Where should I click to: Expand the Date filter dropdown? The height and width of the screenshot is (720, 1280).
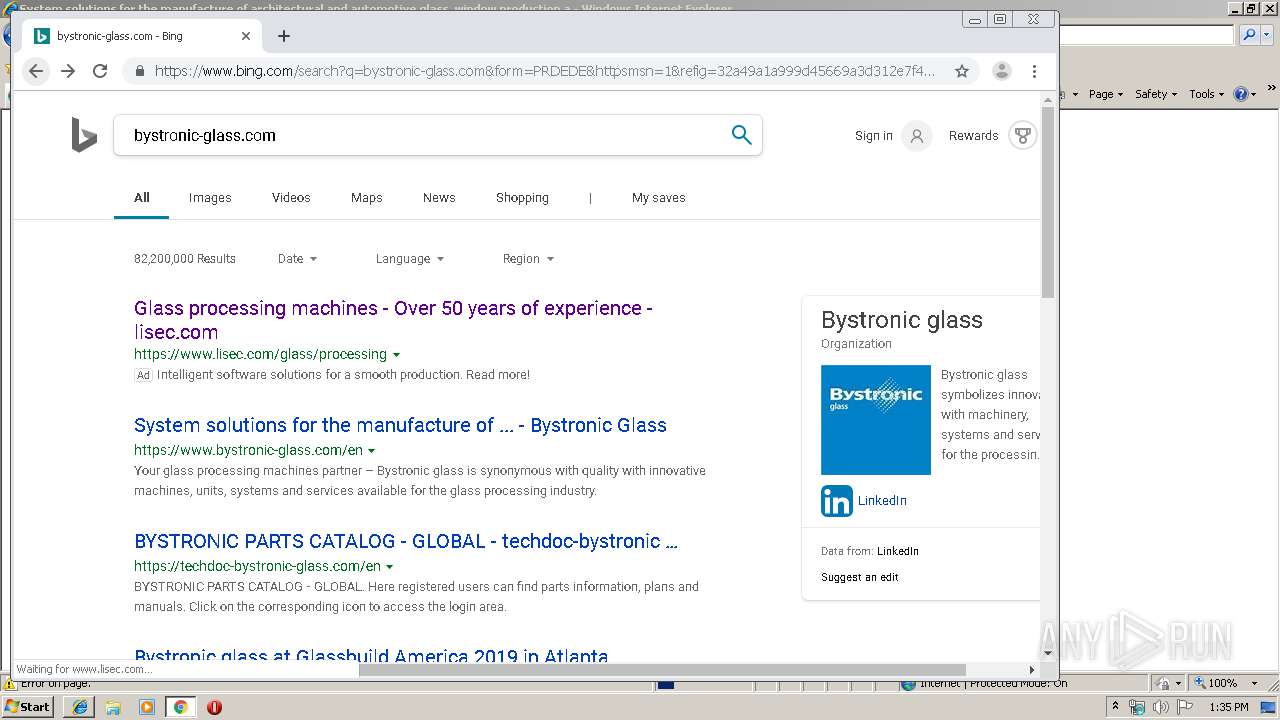click(x=297, y=258)
